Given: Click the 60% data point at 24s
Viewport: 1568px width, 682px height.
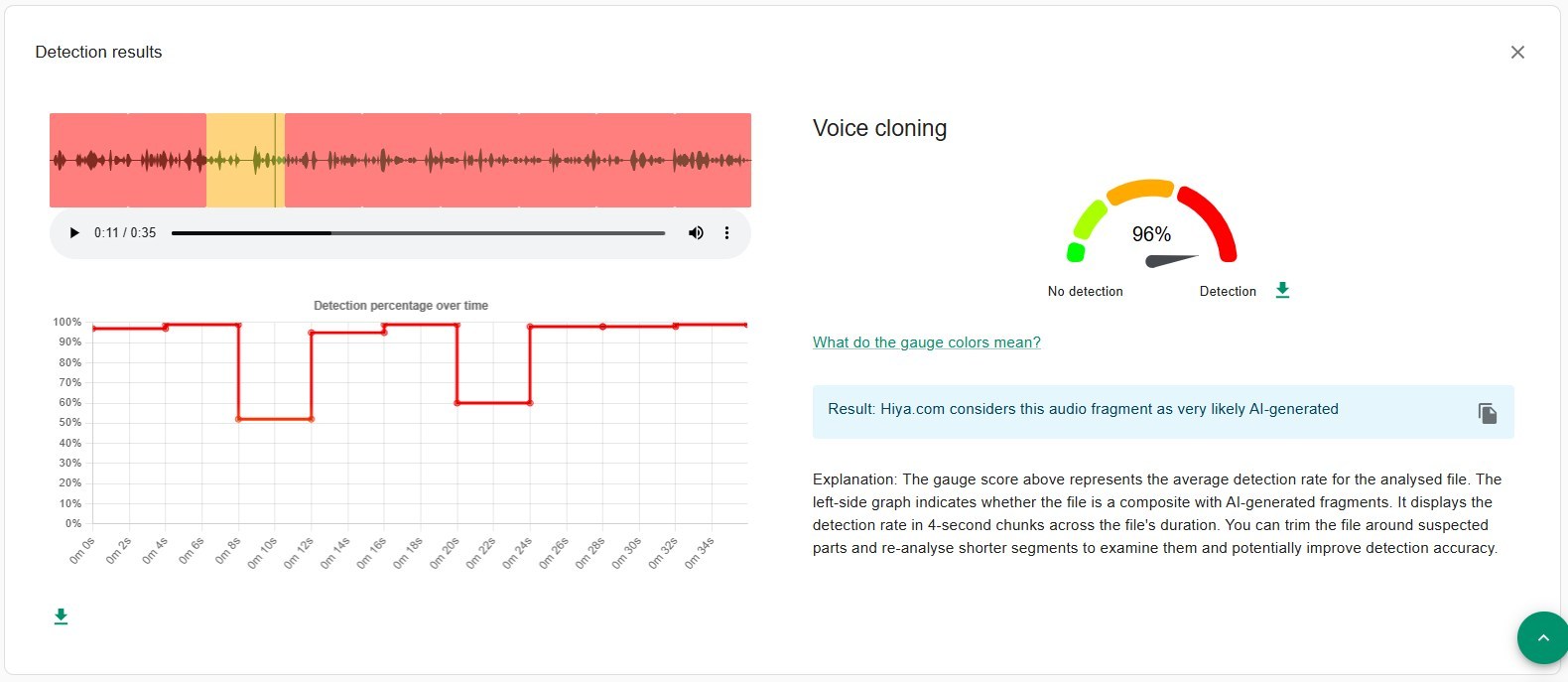Looking at the screenshot, I should (x=530, y=402).
